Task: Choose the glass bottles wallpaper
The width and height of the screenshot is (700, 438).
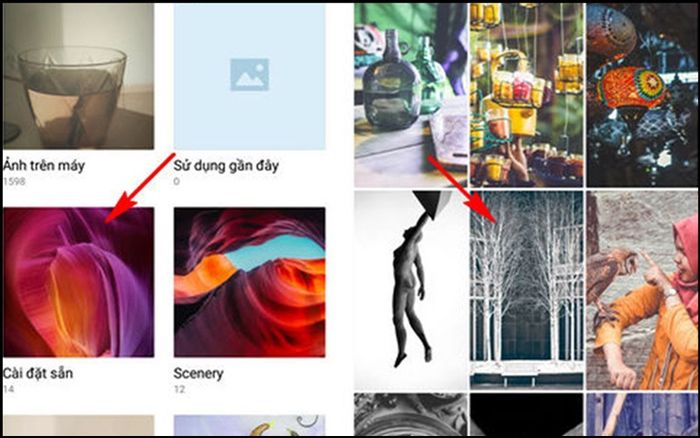Action: click(411, 95)
